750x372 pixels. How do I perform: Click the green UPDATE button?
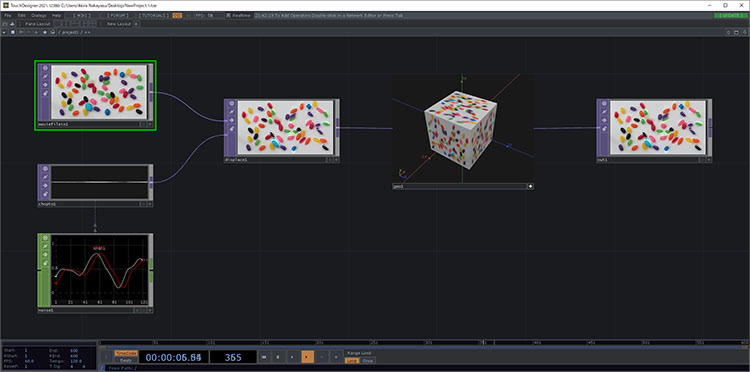(730, 15)
